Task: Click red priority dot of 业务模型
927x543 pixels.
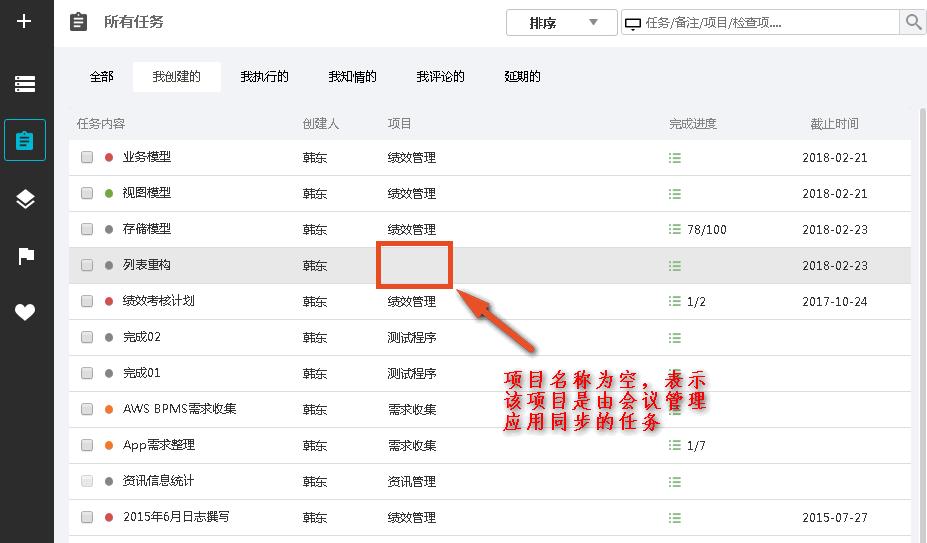Action: [109, 157]
